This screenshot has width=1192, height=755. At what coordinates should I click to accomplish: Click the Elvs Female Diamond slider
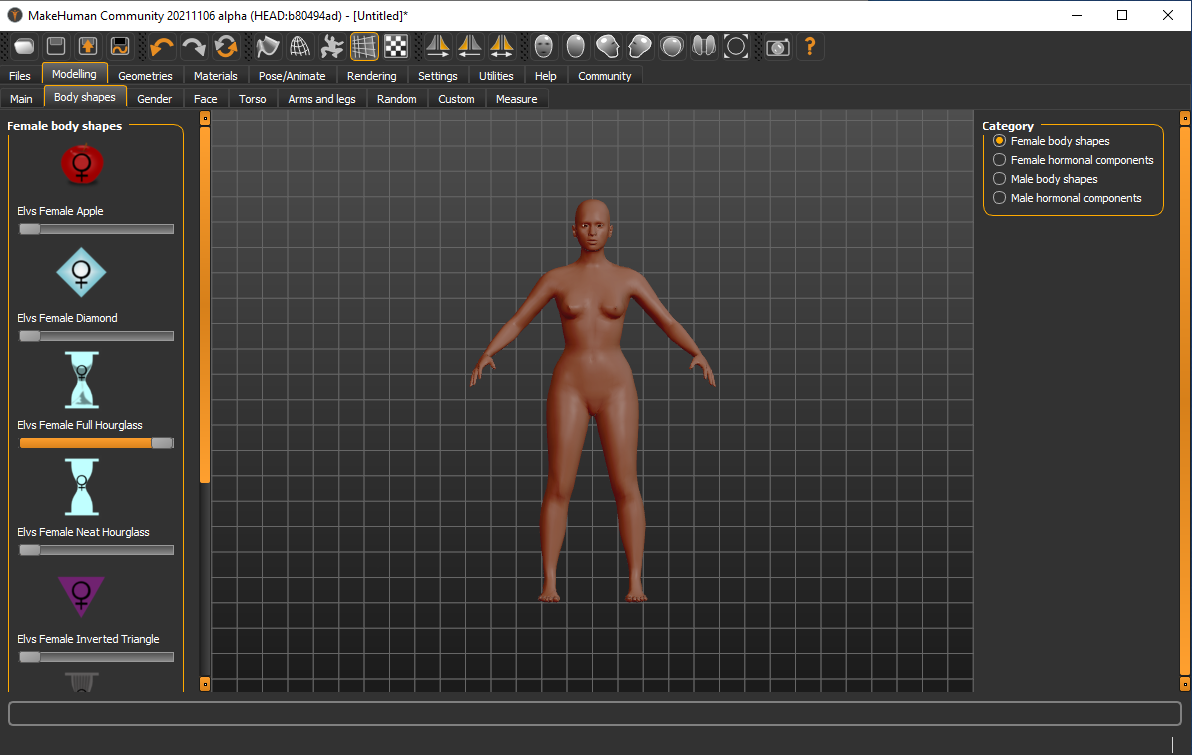coord(96,336)
